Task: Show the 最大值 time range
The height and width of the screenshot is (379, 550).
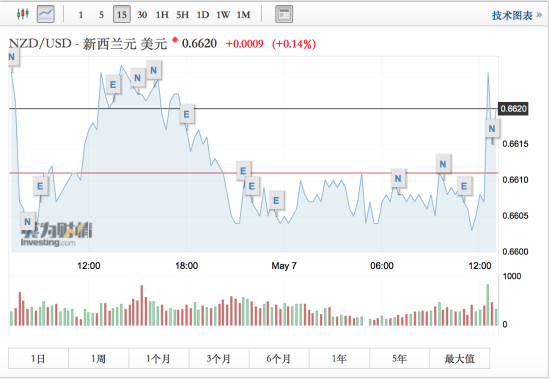Action: (460, 358)
